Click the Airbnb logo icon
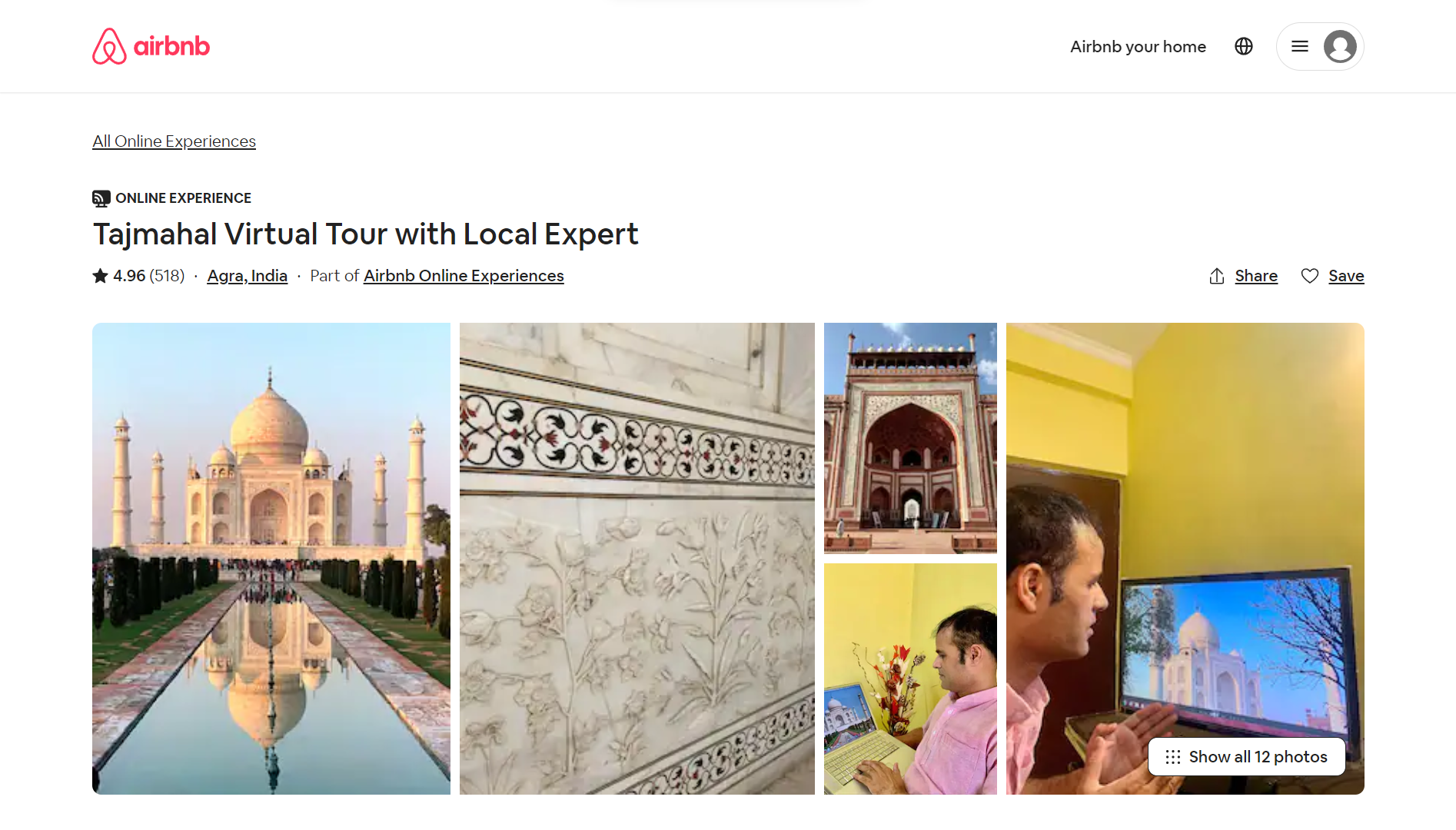Viewport: 1456px width, 830px height. click(x=109, y=46)
